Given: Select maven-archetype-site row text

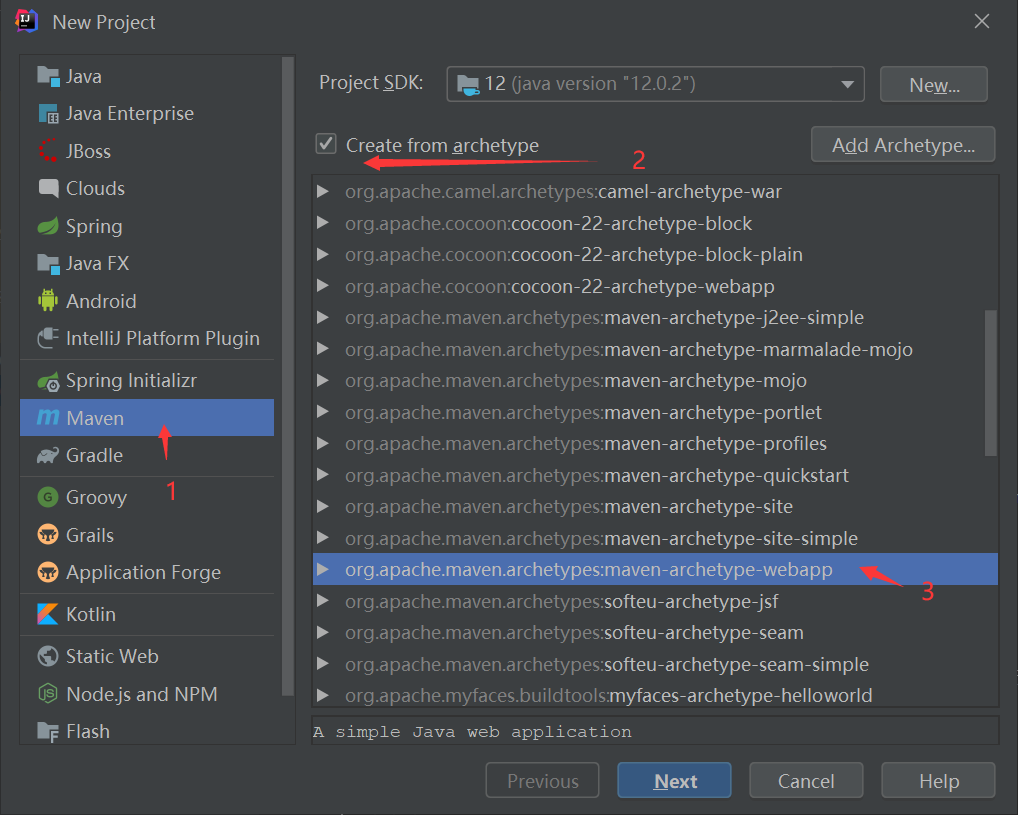Looking at the screenshot, I should pyautogui.click(x=569, y=507).
